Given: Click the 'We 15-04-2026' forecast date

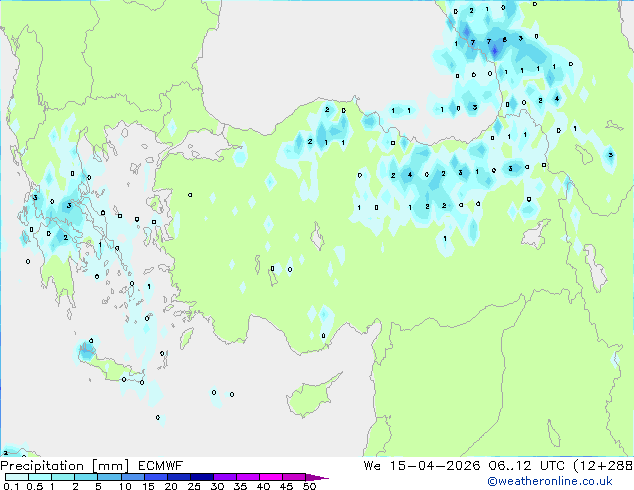Looking at the screenshot, I should (422, 466).
